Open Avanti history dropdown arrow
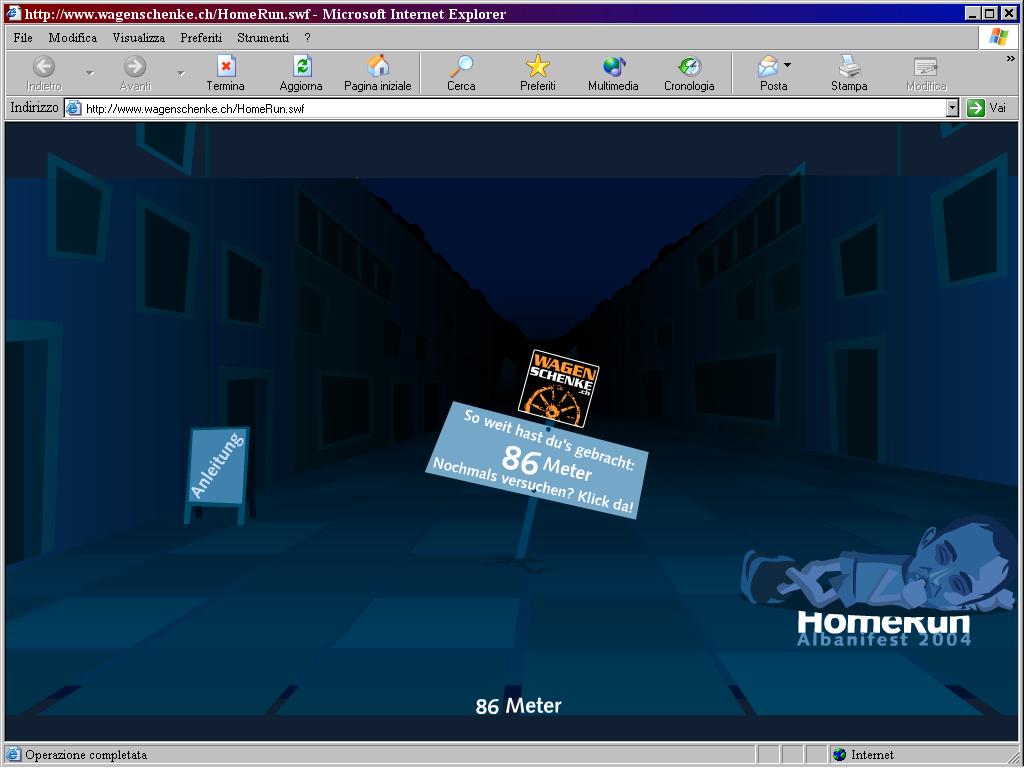 pyautogui.click(x=181, y=73)
